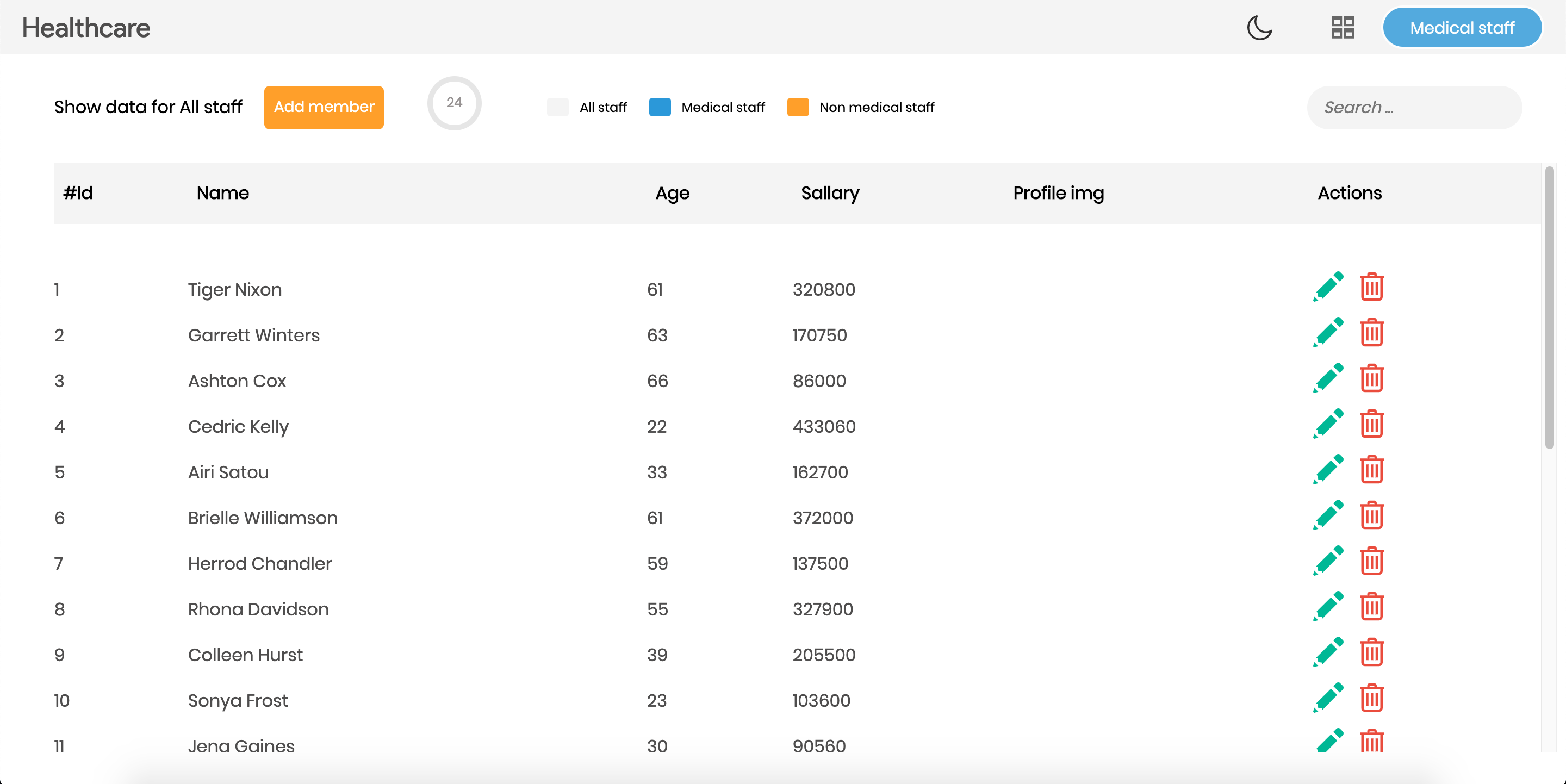Select the Name column header to sort

pyautogui.click(x=222, y=193)
